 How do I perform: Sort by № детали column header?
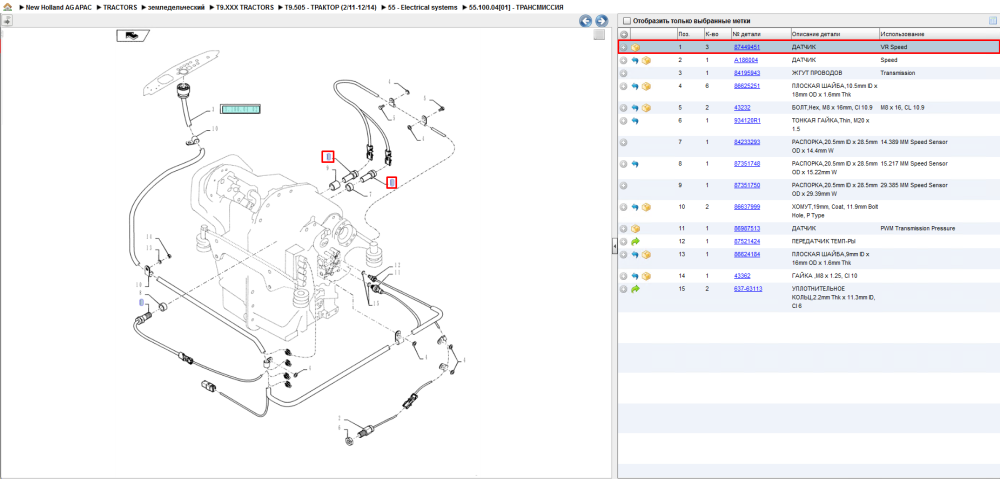[746, 34]
